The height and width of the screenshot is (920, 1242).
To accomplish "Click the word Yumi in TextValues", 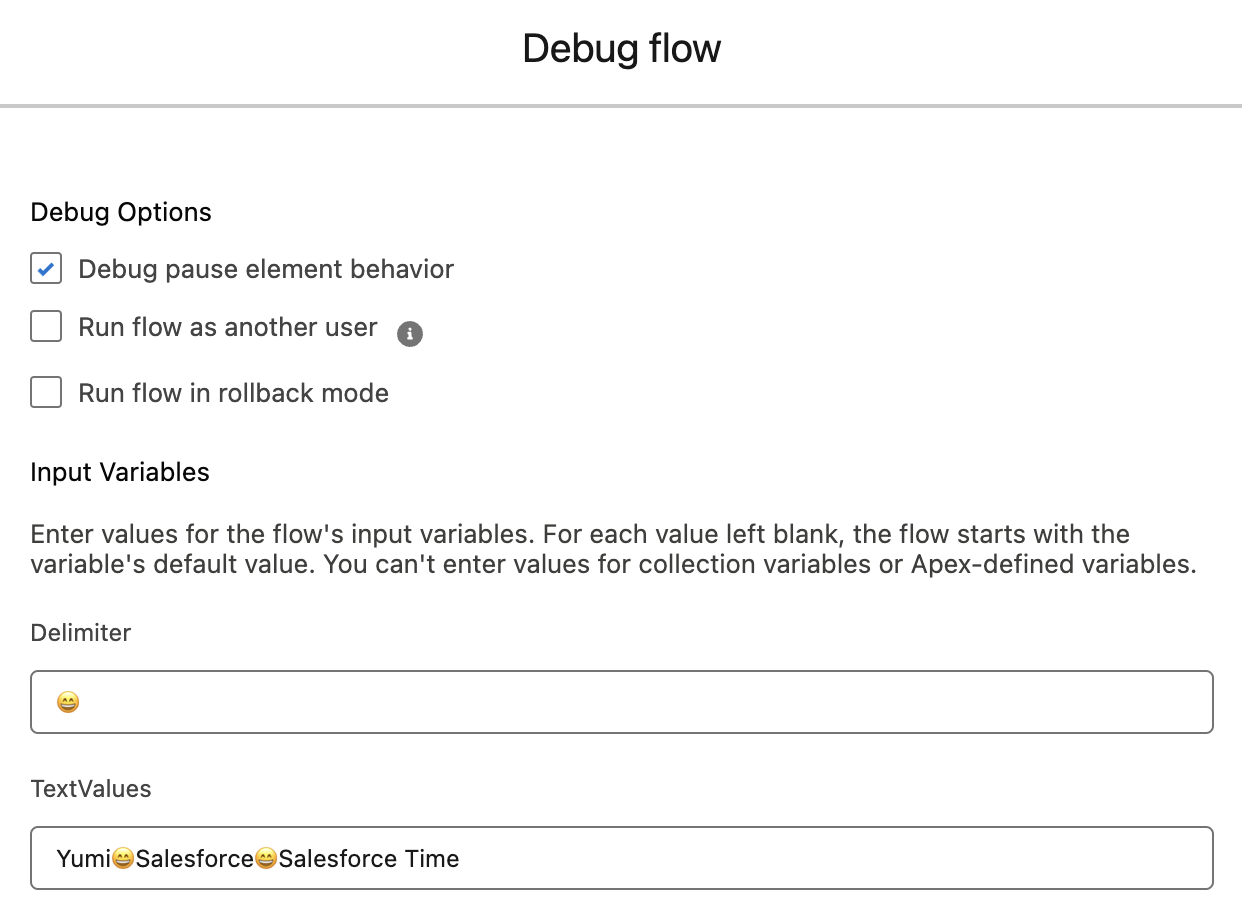I will point(85,858).
